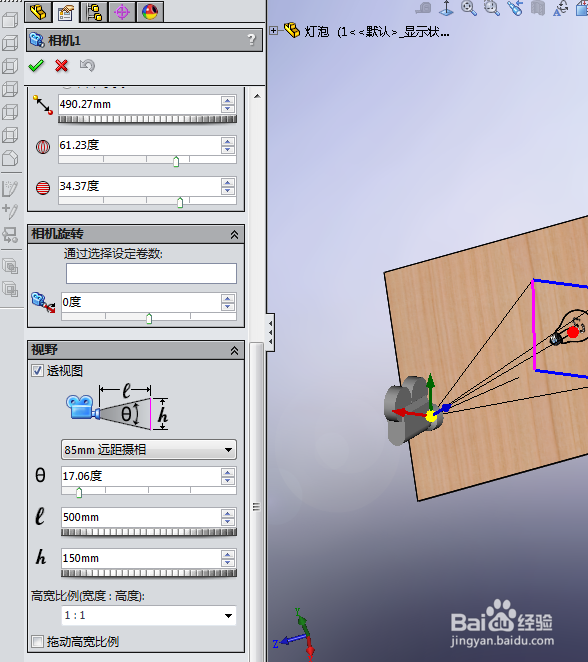Open help for the 相机1 panel
The width and height of the screenshot is (588, 662).
click(x=251, y=40)
